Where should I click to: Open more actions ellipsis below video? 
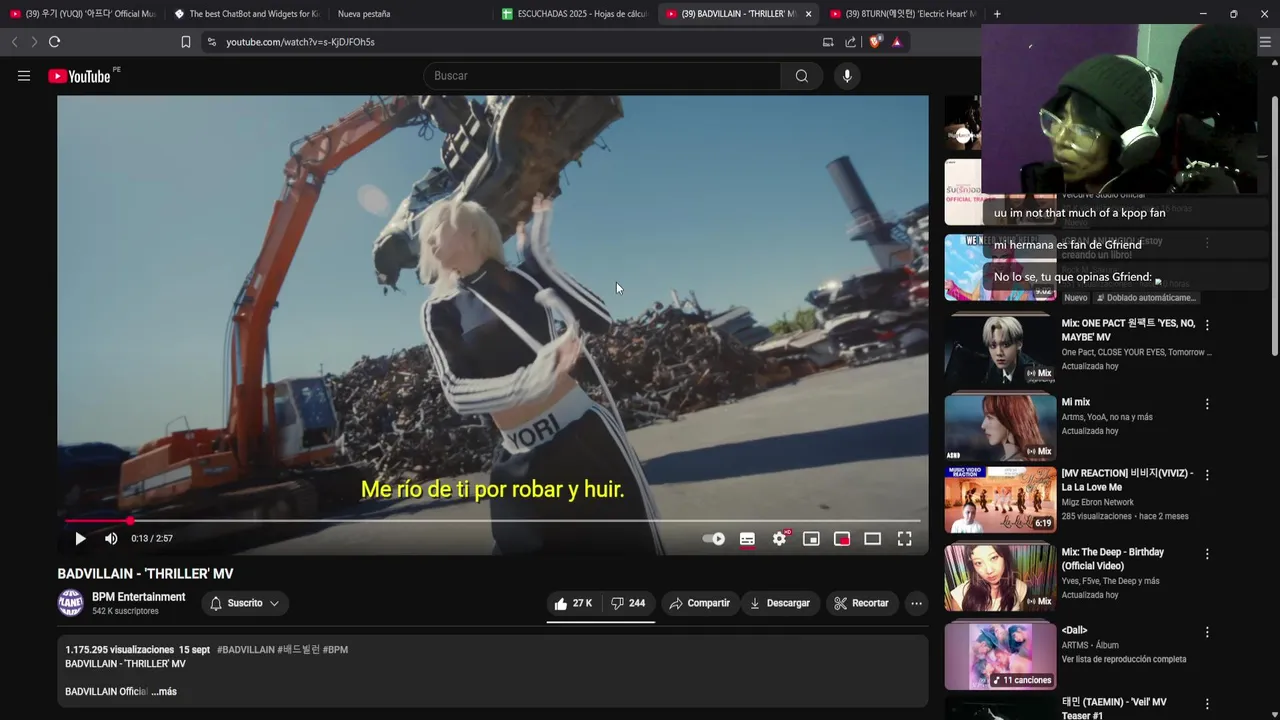coord(916,603)
